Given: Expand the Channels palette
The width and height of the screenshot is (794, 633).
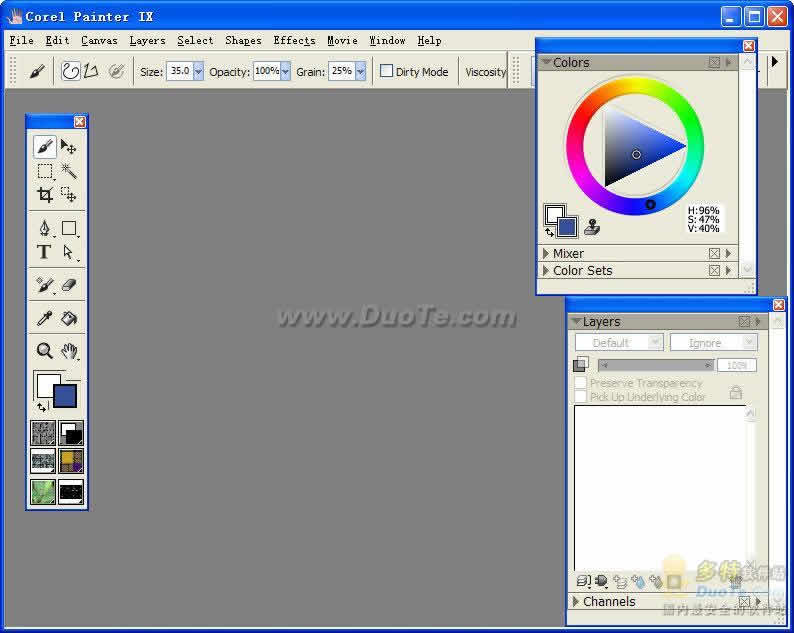Looking at the screenshot, I should pos(575,602).
